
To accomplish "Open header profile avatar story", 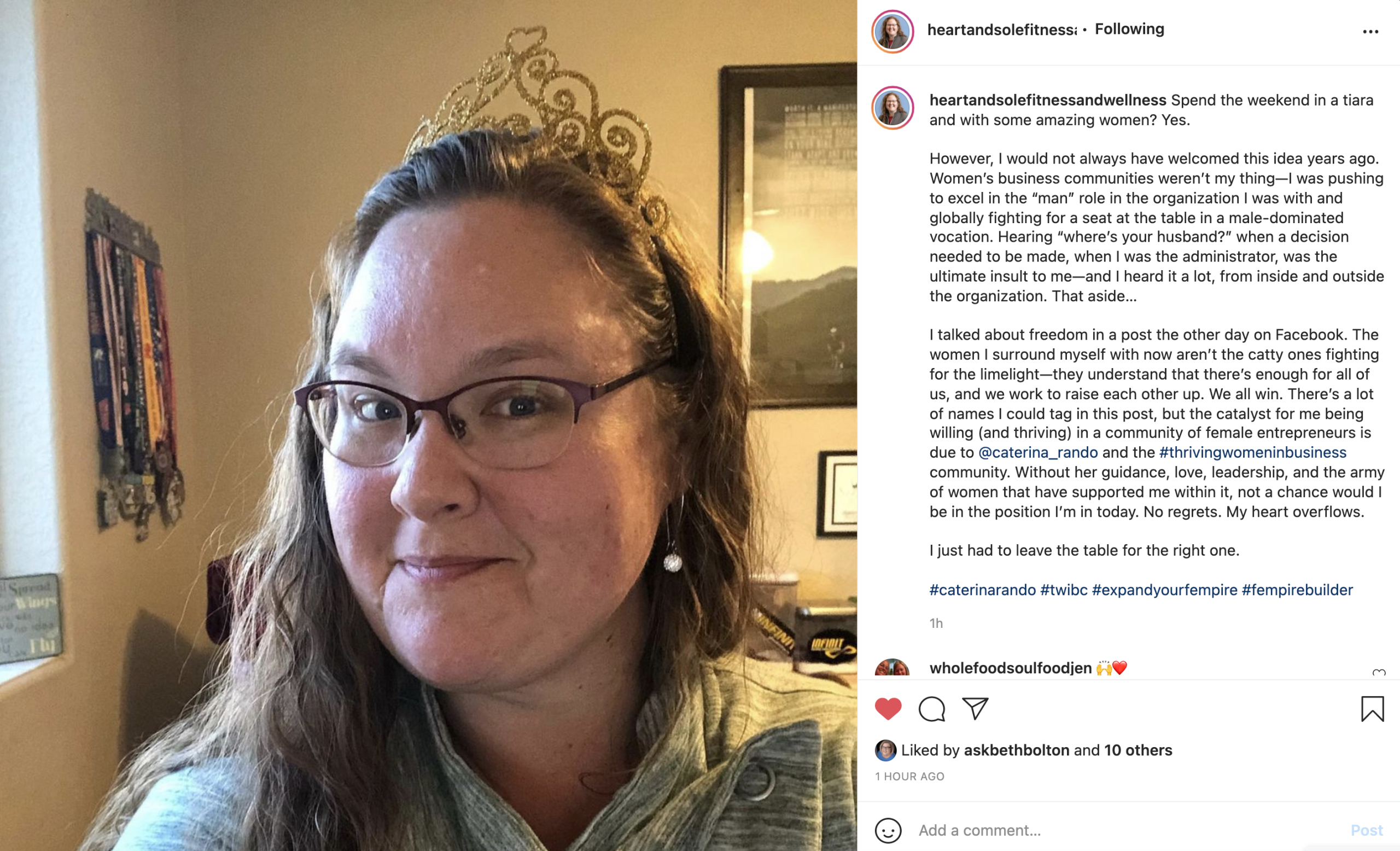I will (x=892, y=31).
